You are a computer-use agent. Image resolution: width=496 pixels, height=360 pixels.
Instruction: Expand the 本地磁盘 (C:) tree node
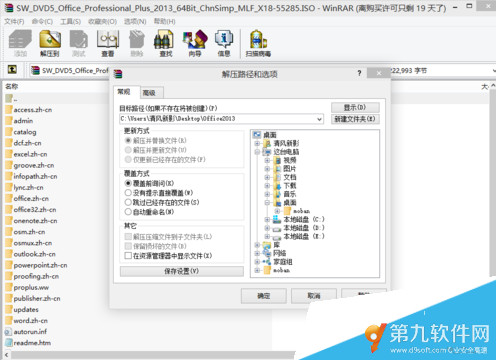(267, 219)
